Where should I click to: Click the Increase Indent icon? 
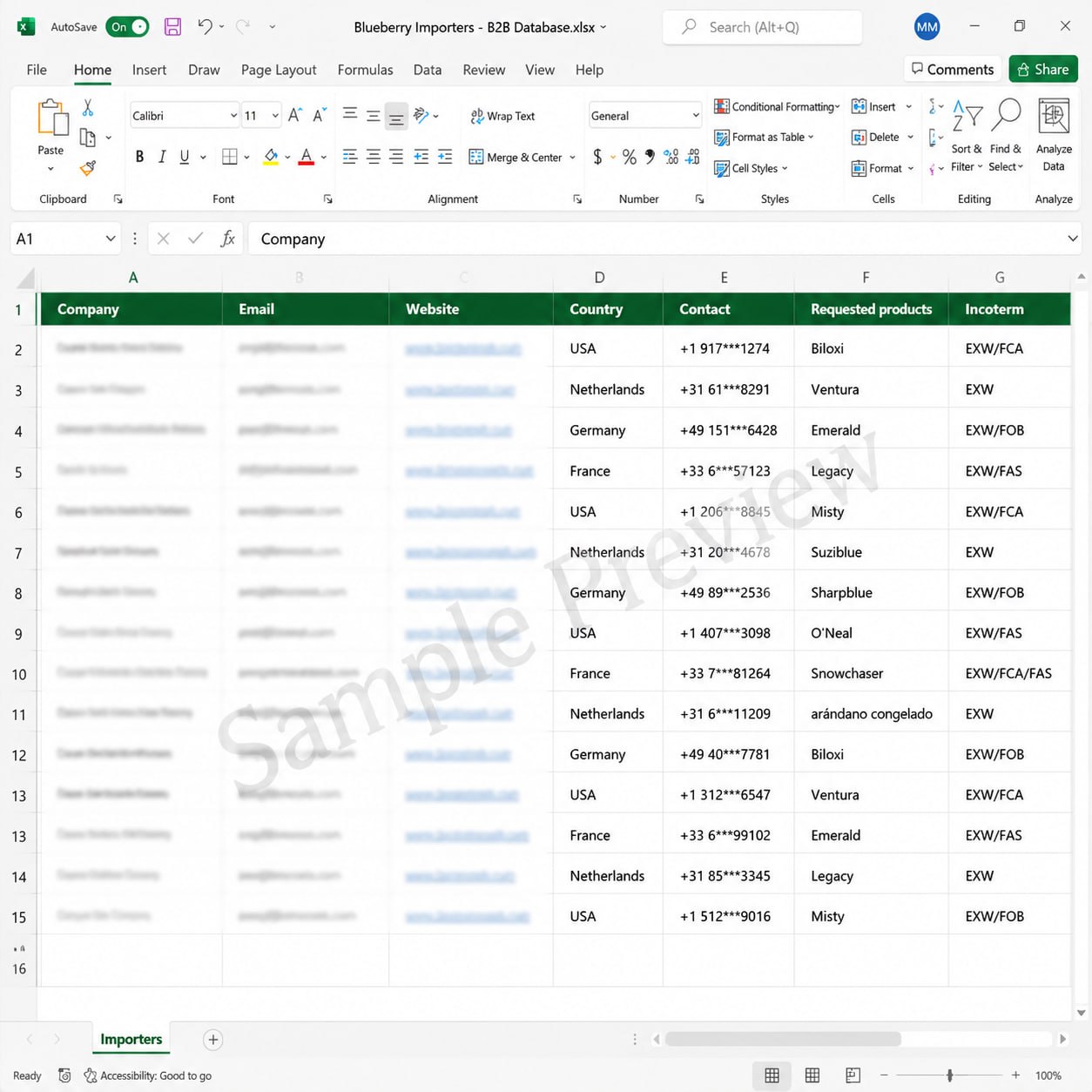point(445,157)
